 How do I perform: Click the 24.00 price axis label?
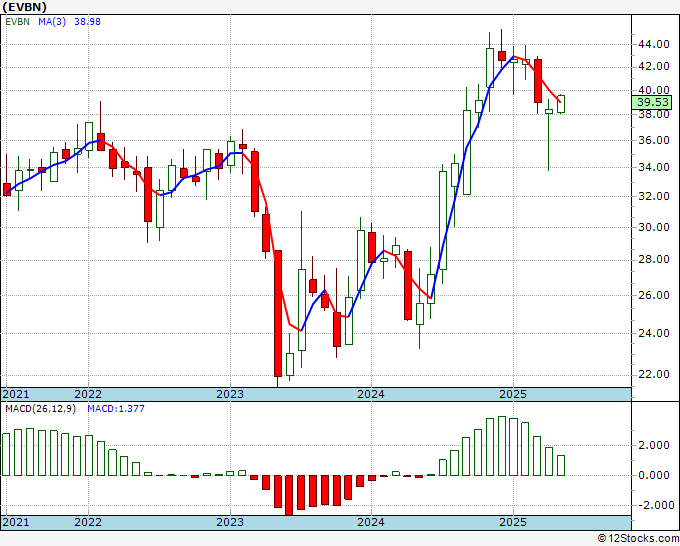pyautogui.click(x=654, y=333)
